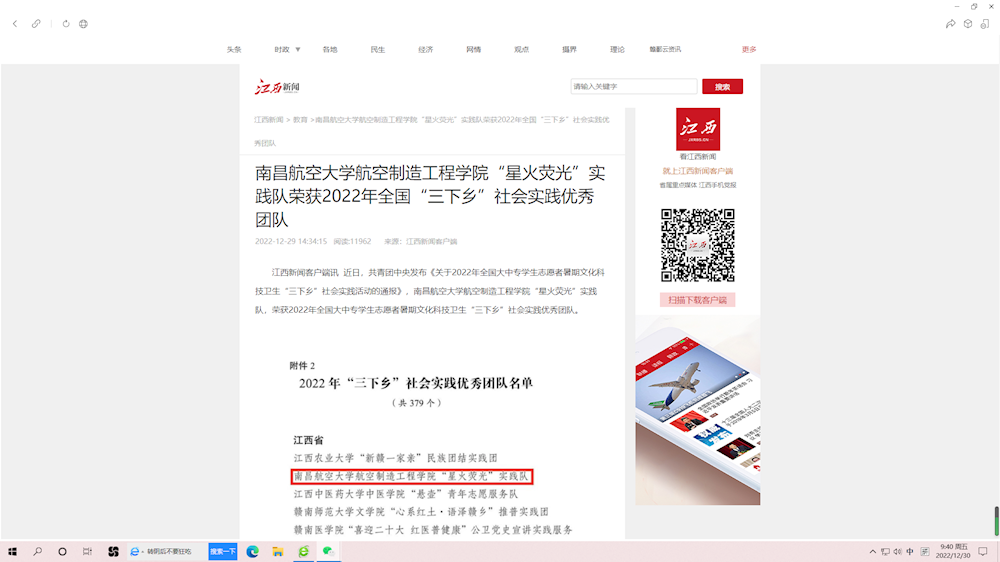This screenshot has width=1000, height=562.
Task: Click the 搜索一下 taskbar button
Action: (x=223, y=551)
